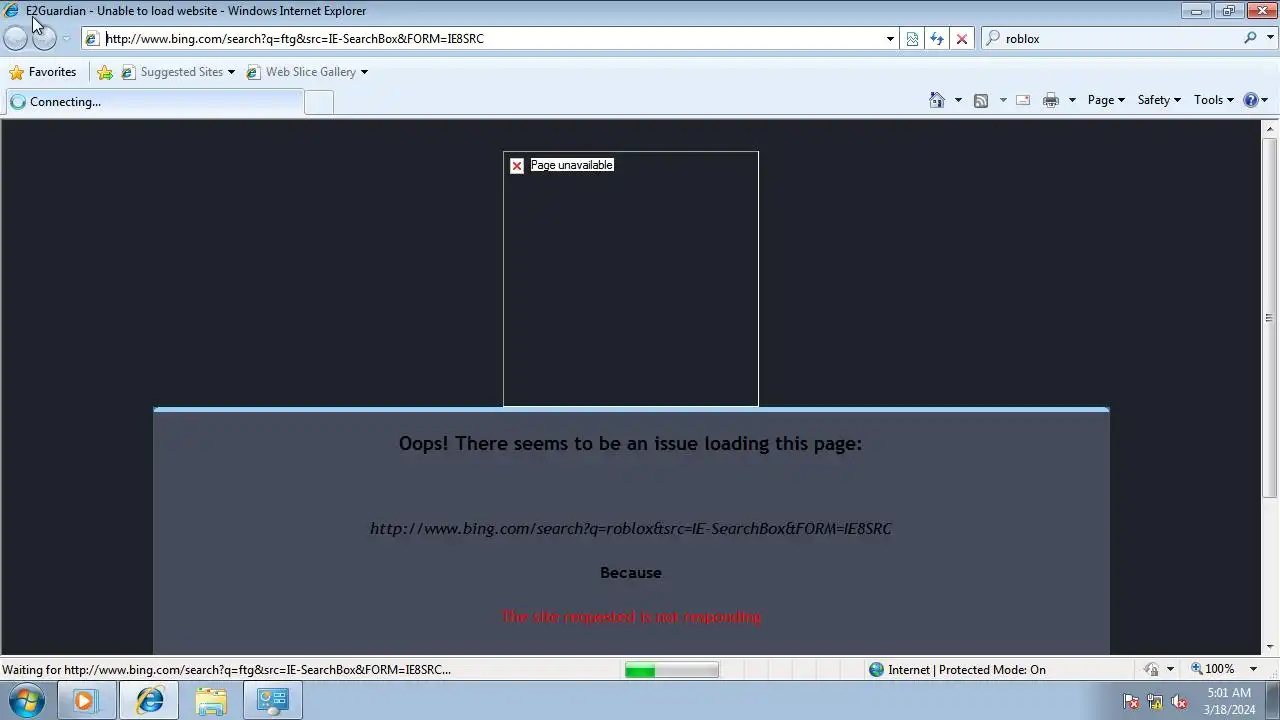The height and width of the screenshot is (720, 1280).
Task: Expand the Print dropdown arrow
Action: 1072,100
